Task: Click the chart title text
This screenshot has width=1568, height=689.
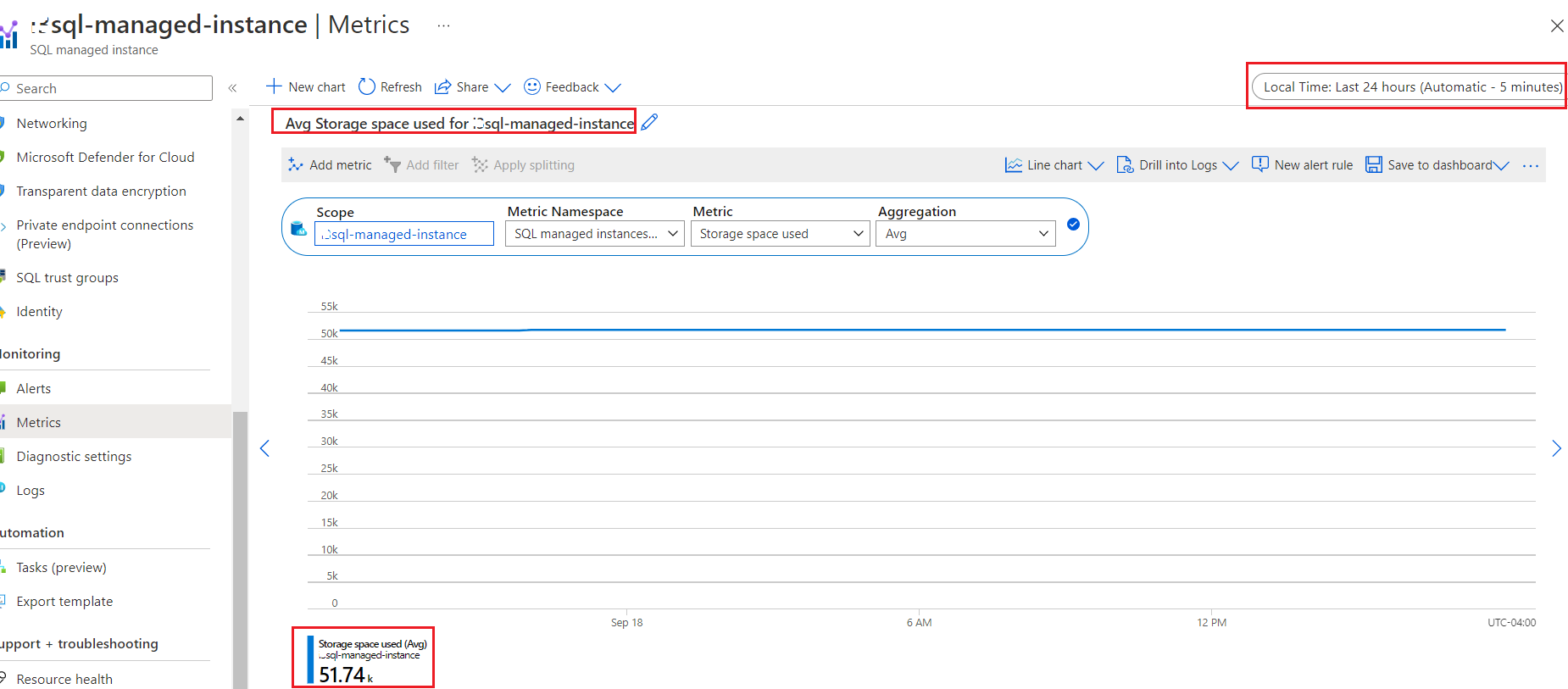Action: (459, 124)
